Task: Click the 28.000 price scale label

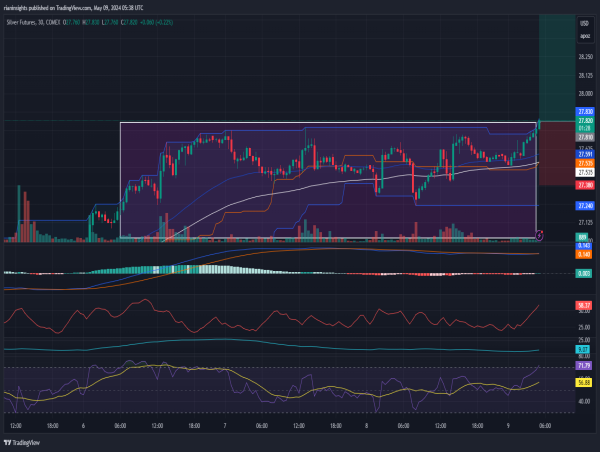Action: click(x=585, y=94)
